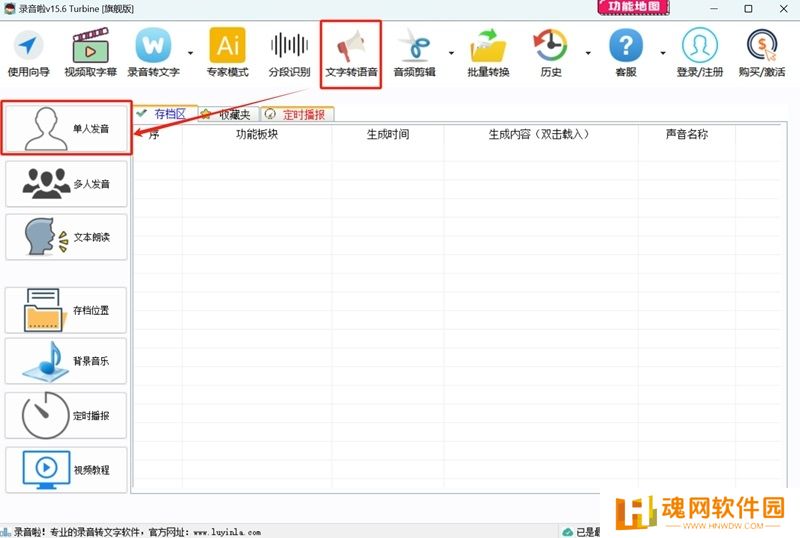Expand dropdown arrow beside 客服
Viewport: 800px width, 538px height.
pos(663,53)
